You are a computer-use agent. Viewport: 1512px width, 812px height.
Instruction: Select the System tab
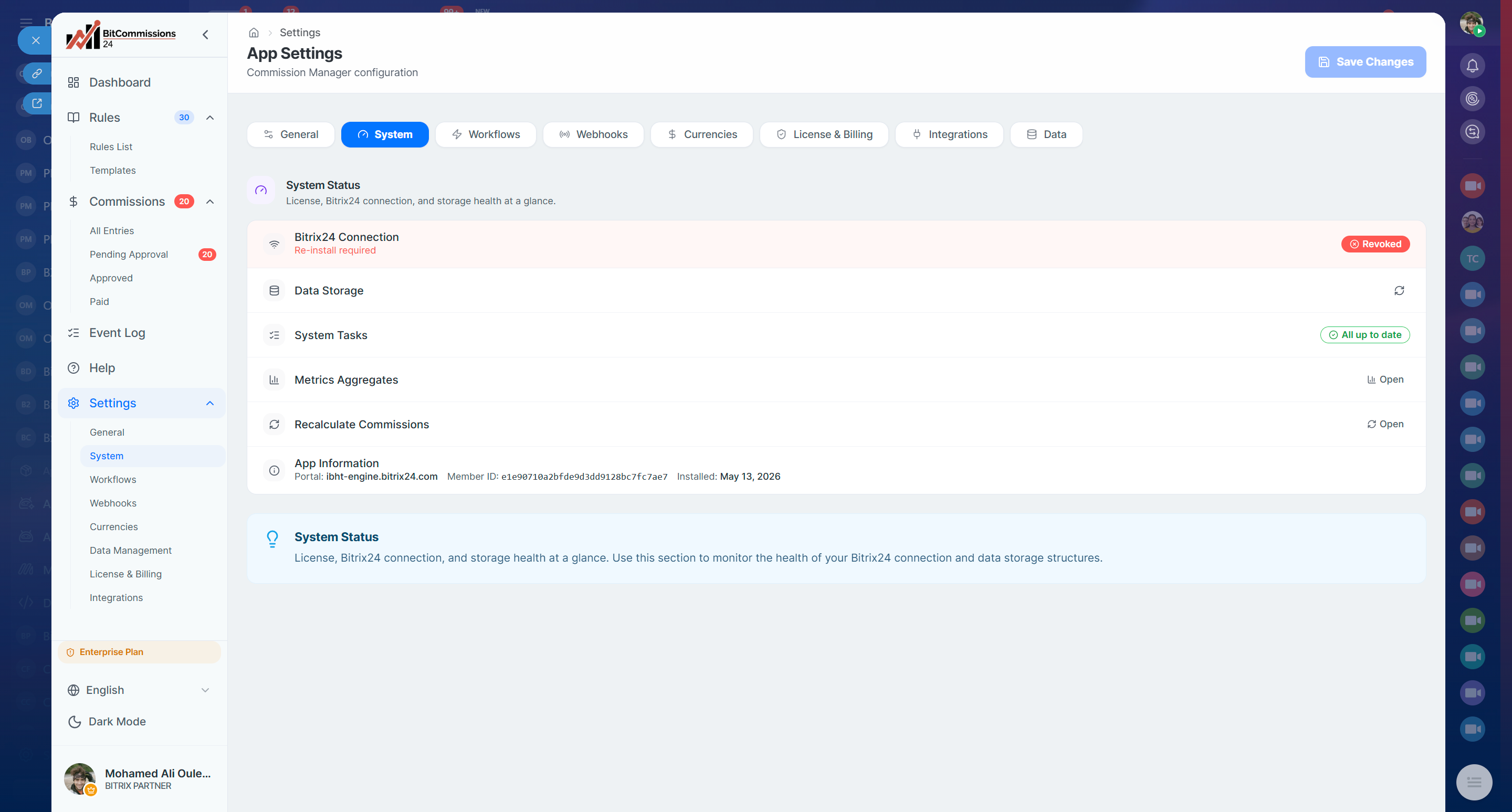point(384,134)
